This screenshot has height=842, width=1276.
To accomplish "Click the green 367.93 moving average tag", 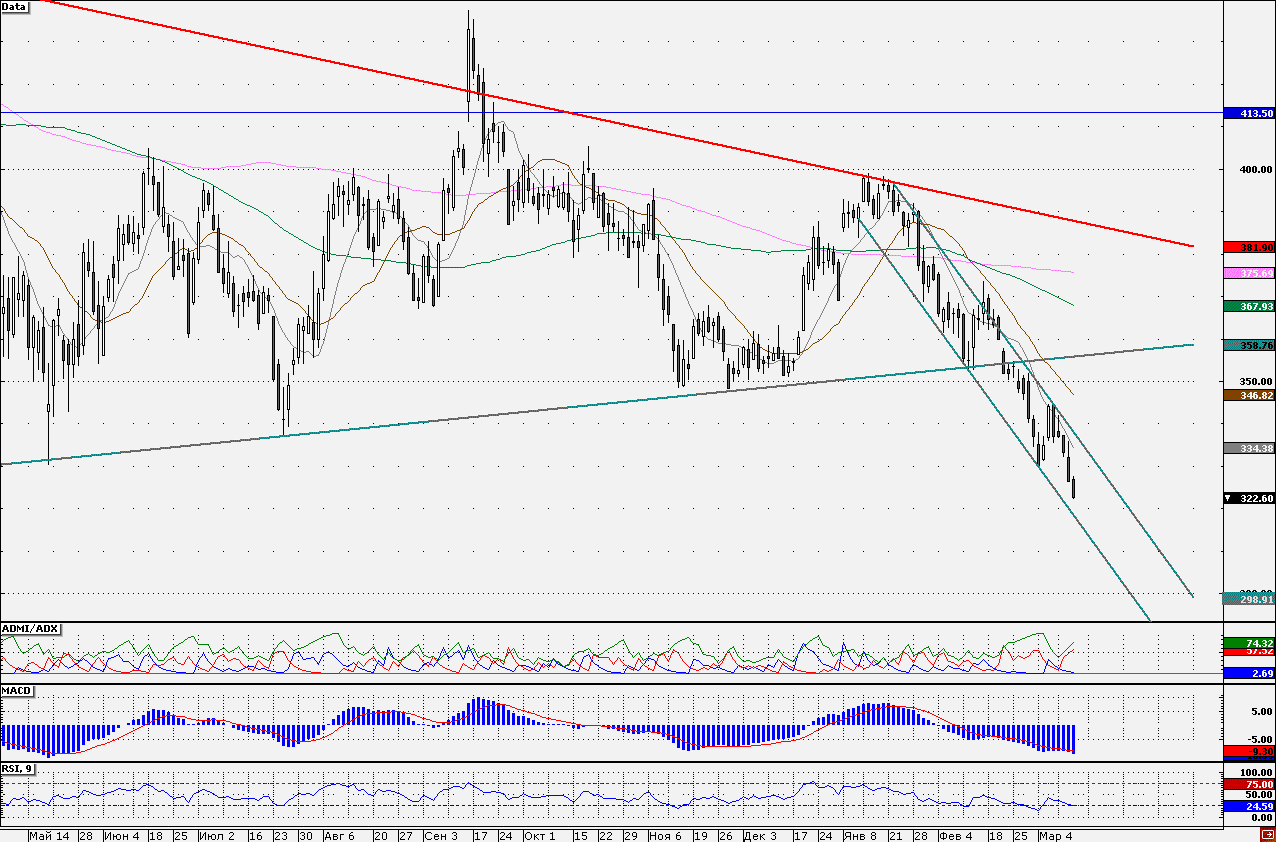I will (x=1249, y=306).
